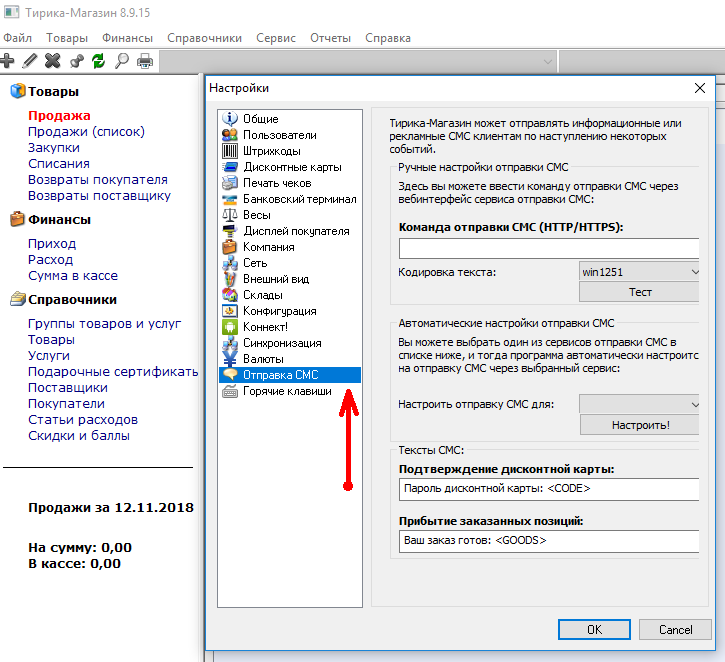Select Внешний вид icon
The image size is (725, 662).
[230, 279]
